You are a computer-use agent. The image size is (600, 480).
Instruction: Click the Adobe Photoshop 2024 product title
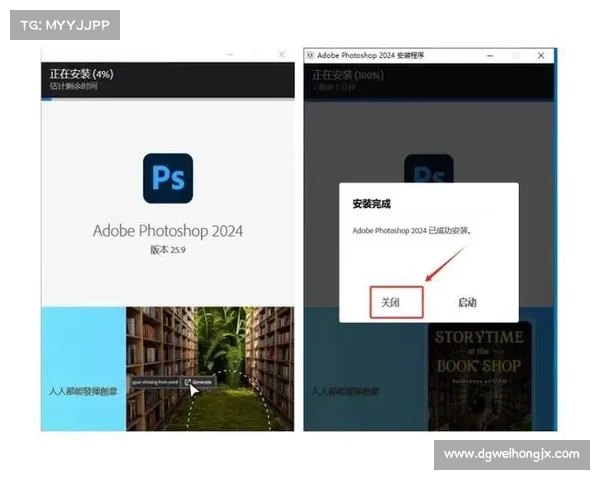(x=168, y=231)
